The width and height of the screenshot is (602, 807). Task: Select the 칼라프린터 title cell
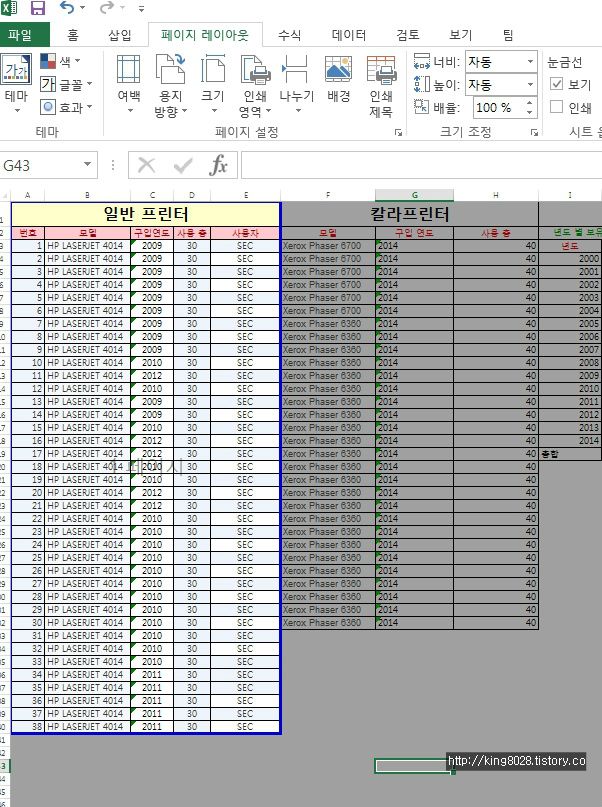click(410, 214)
